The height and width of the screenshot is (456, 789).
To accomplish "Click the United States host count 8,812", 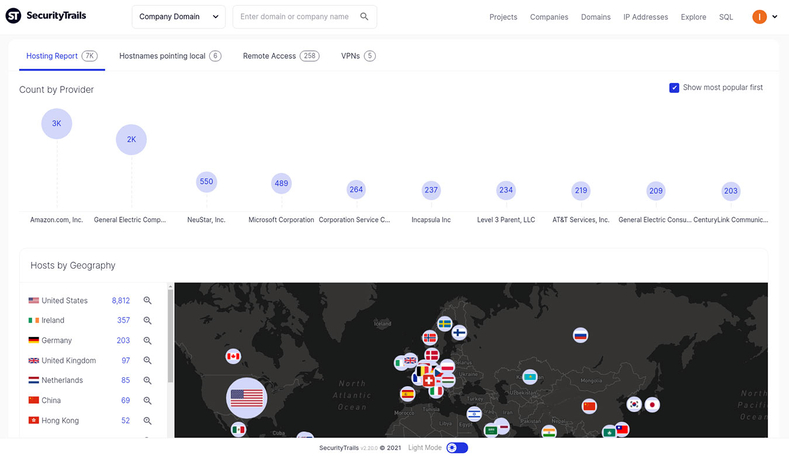I will [x=121, y=300].
